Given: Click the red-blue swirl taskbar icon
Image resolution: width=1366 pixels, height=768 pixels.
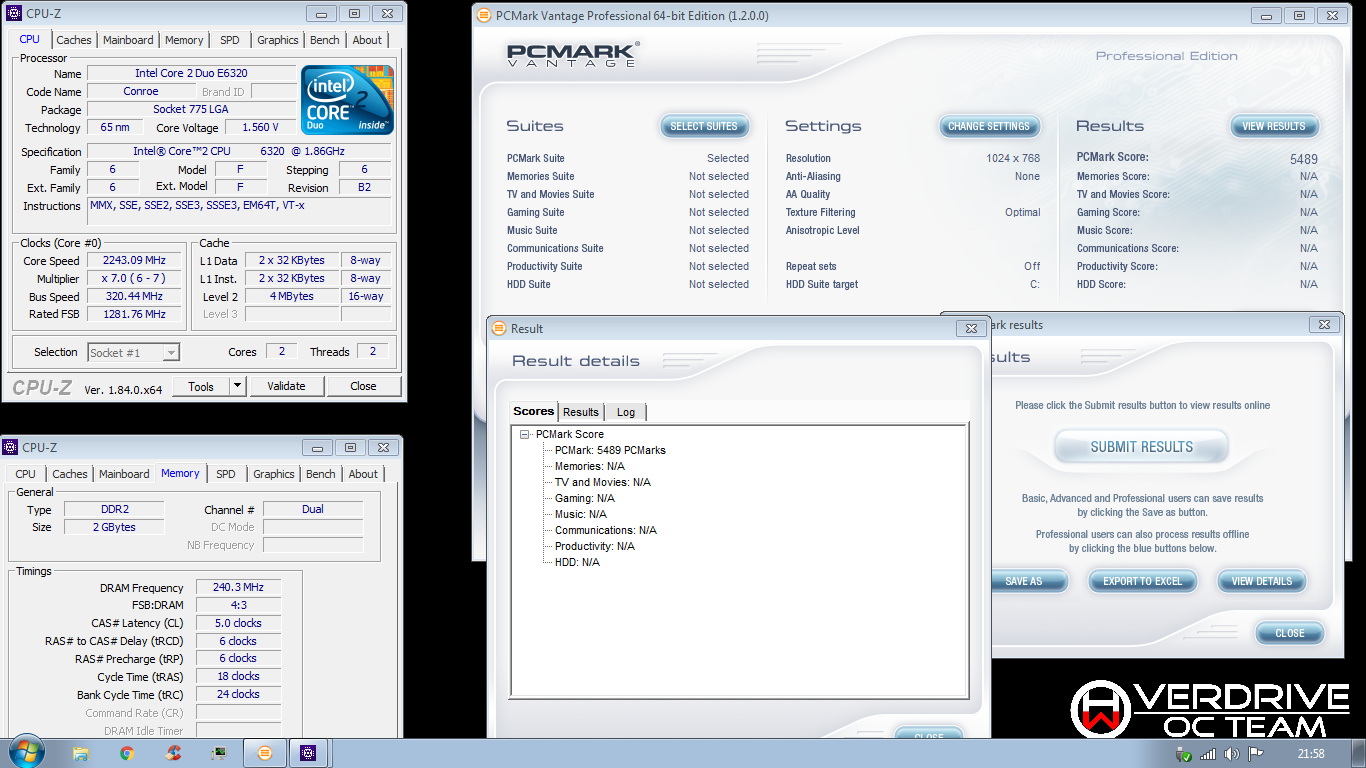Looking at the screenshot, I should coord(173,753).
